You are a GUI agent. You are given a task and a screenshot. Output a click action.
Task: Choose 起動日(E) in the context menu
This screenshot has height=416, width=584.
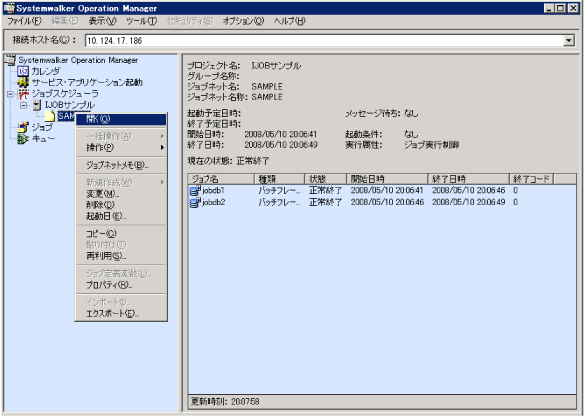pos(121,216)
